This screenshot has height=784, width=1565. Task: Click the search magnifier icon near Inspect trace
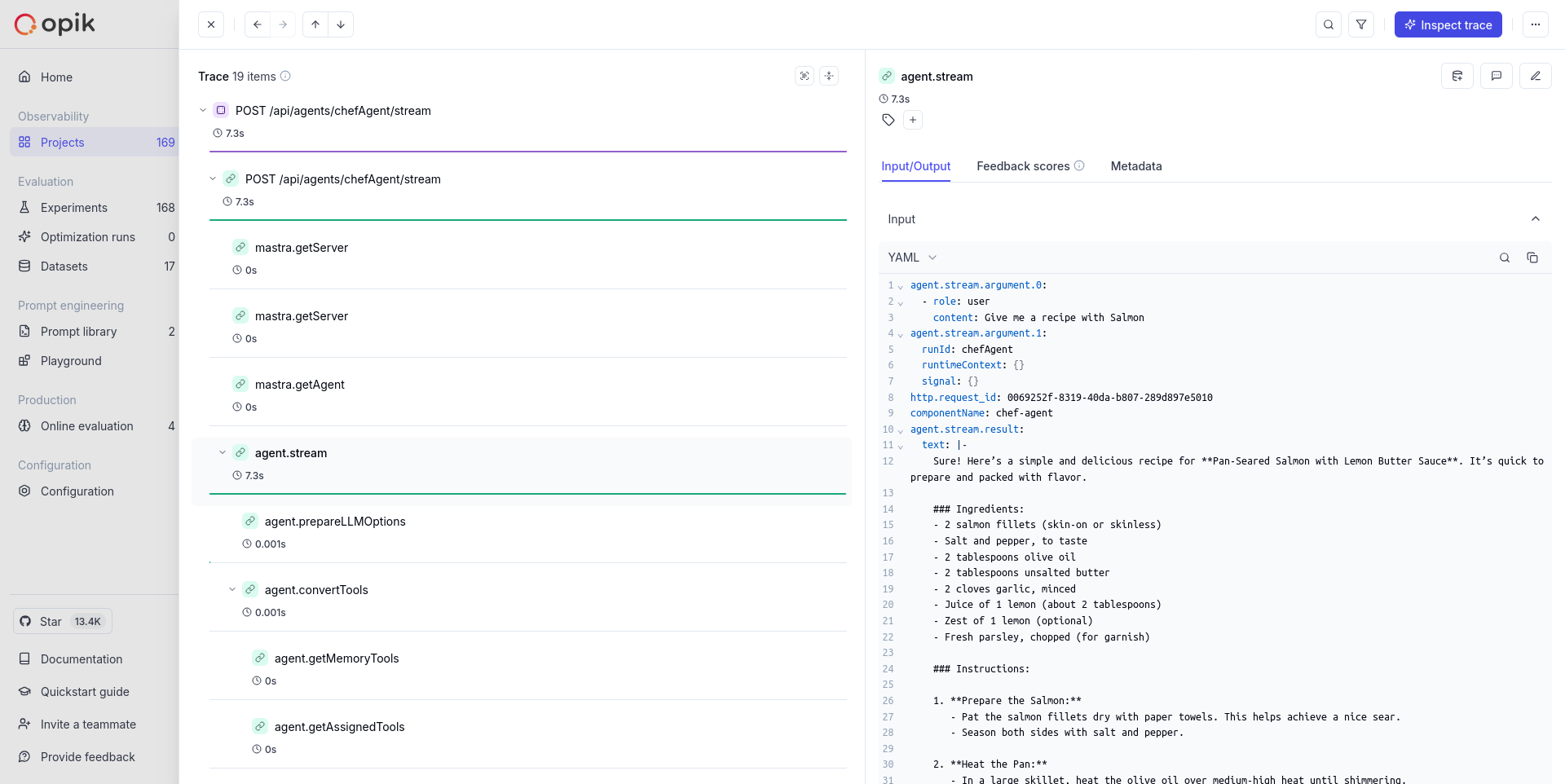tap(1329, 24)
